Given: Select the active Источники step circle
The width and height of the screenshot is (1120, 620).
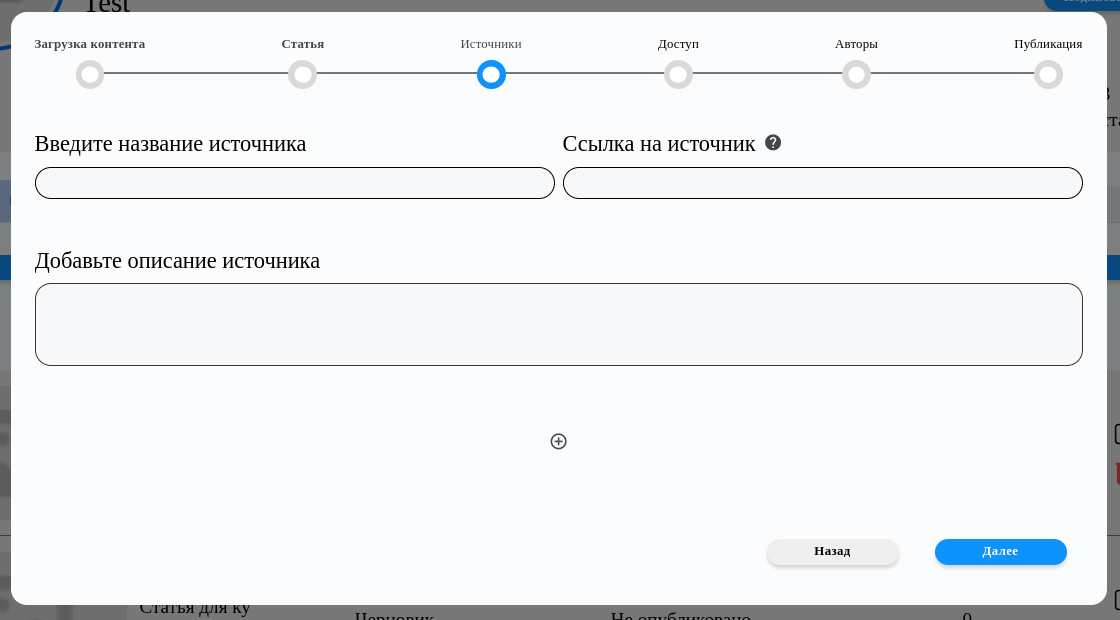Looking at the screenshot, I should (x=491, y=74).
